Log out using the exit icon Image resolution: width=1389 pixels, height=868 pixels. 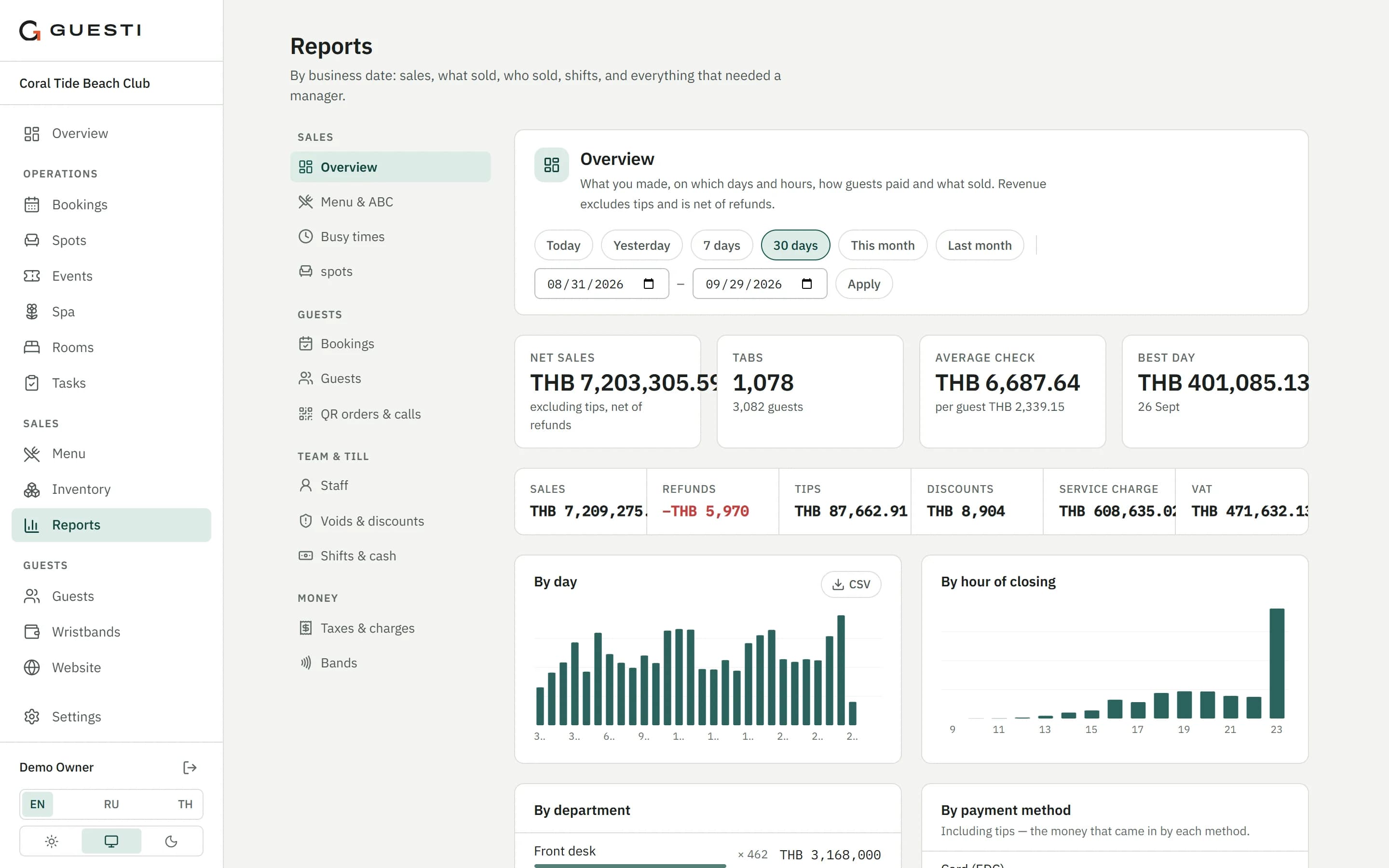[x=190, y=768]
